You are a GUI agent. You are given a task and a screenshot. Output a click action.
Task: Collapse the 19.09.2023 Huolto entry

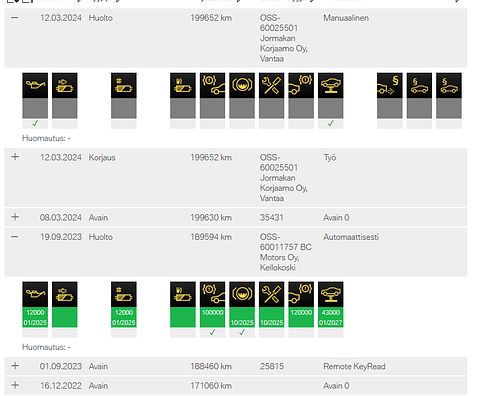[15, 237]
